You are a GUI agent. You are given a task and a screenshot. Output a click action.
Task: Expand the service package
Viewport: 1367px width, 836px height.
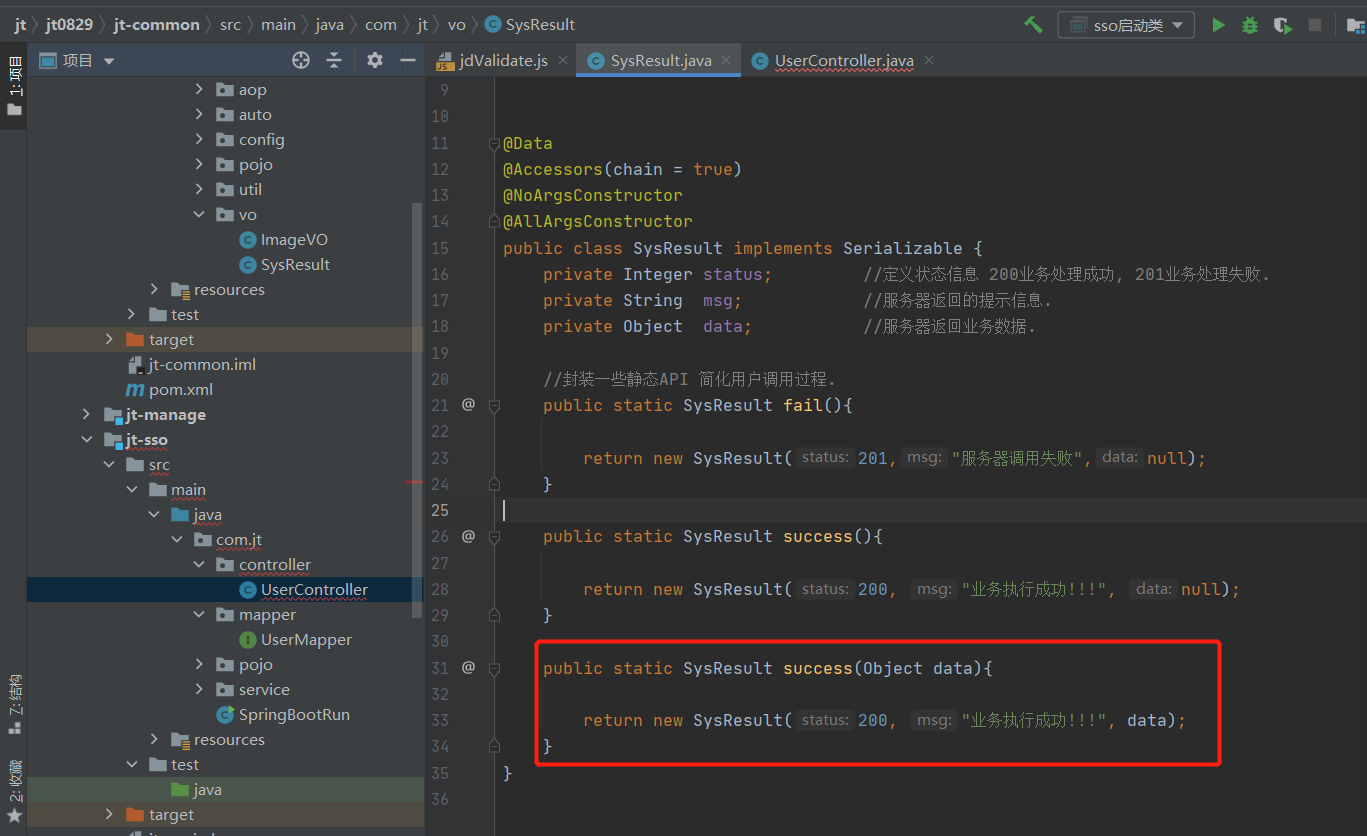click(x=200, y=690)
